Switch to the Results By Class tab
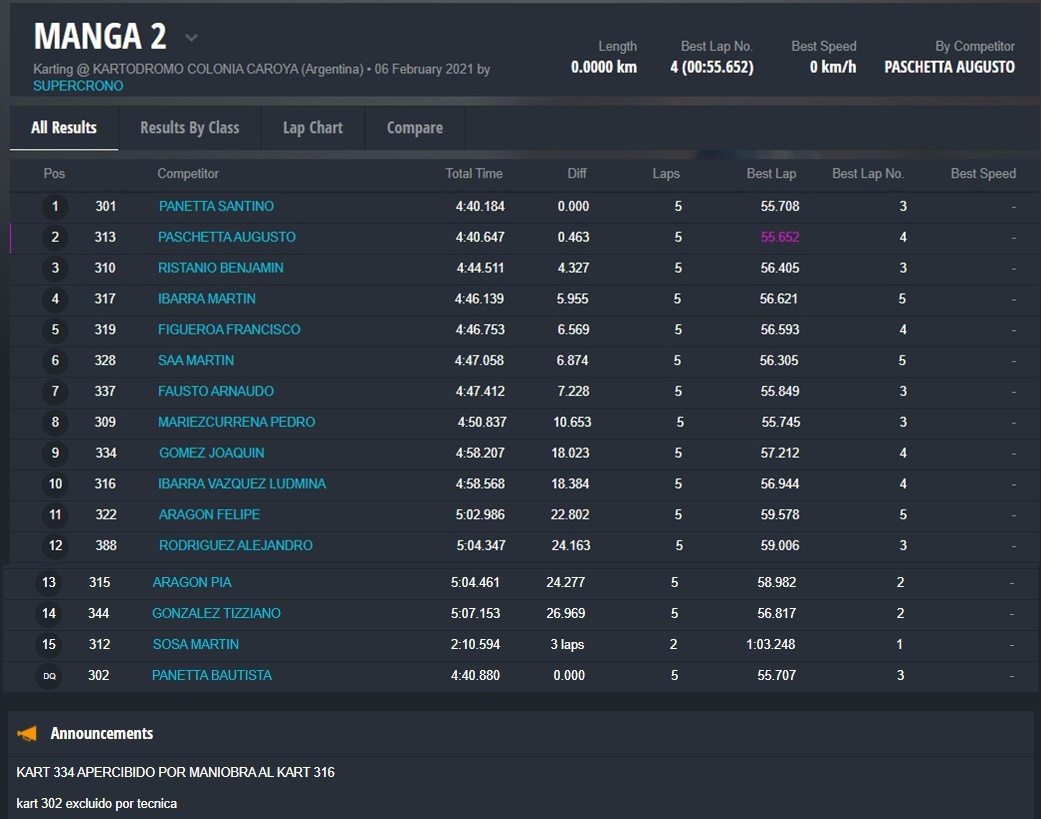1041x819 pixels. [x=189, y=128]
